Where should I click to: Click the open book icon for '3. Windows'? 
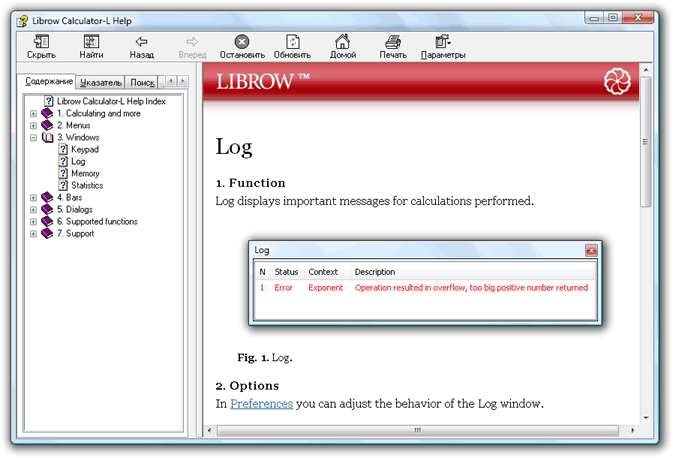pyautogui.click(x=47, y=137)
